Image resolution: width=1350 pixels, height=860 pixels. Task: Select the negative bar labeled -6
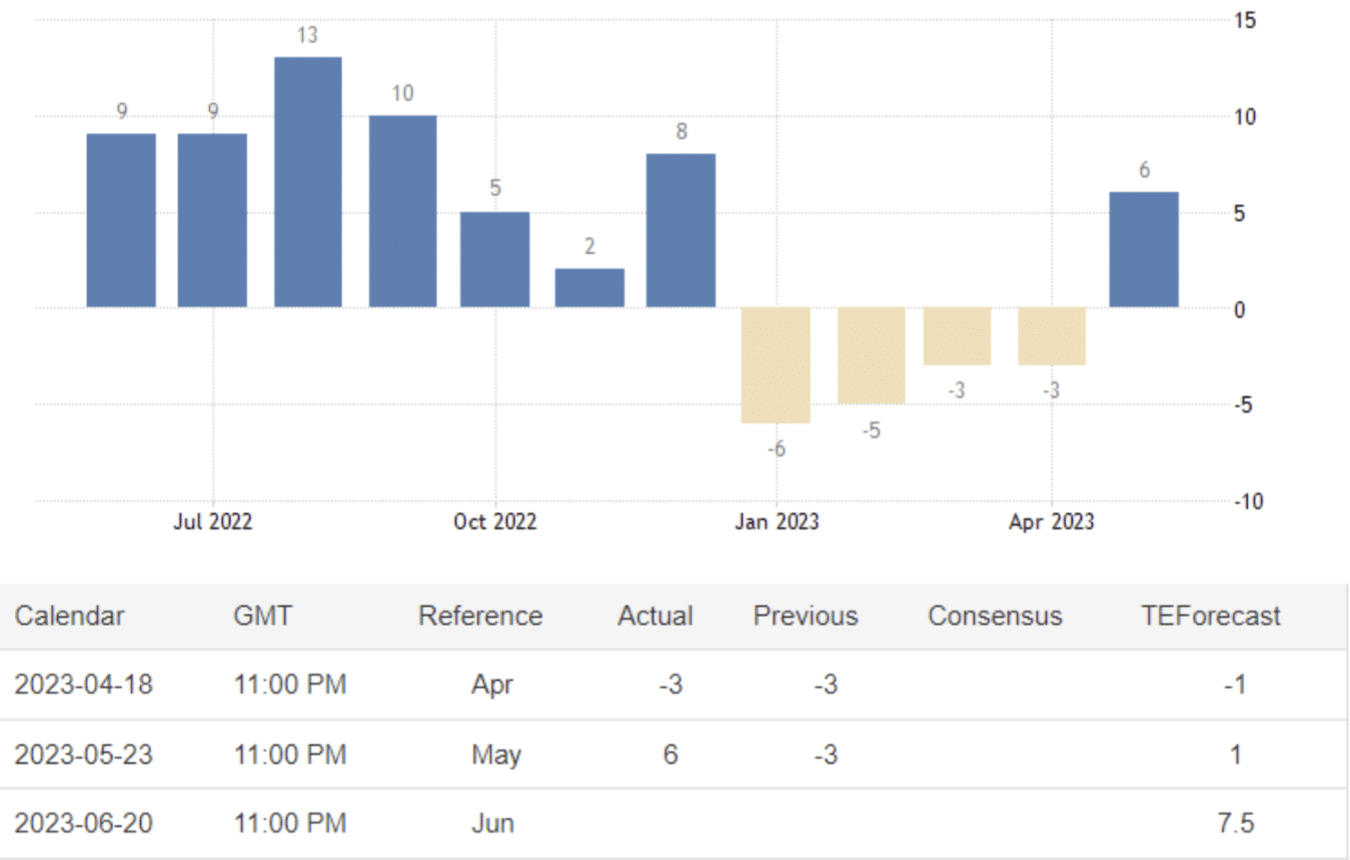[775, 365]
